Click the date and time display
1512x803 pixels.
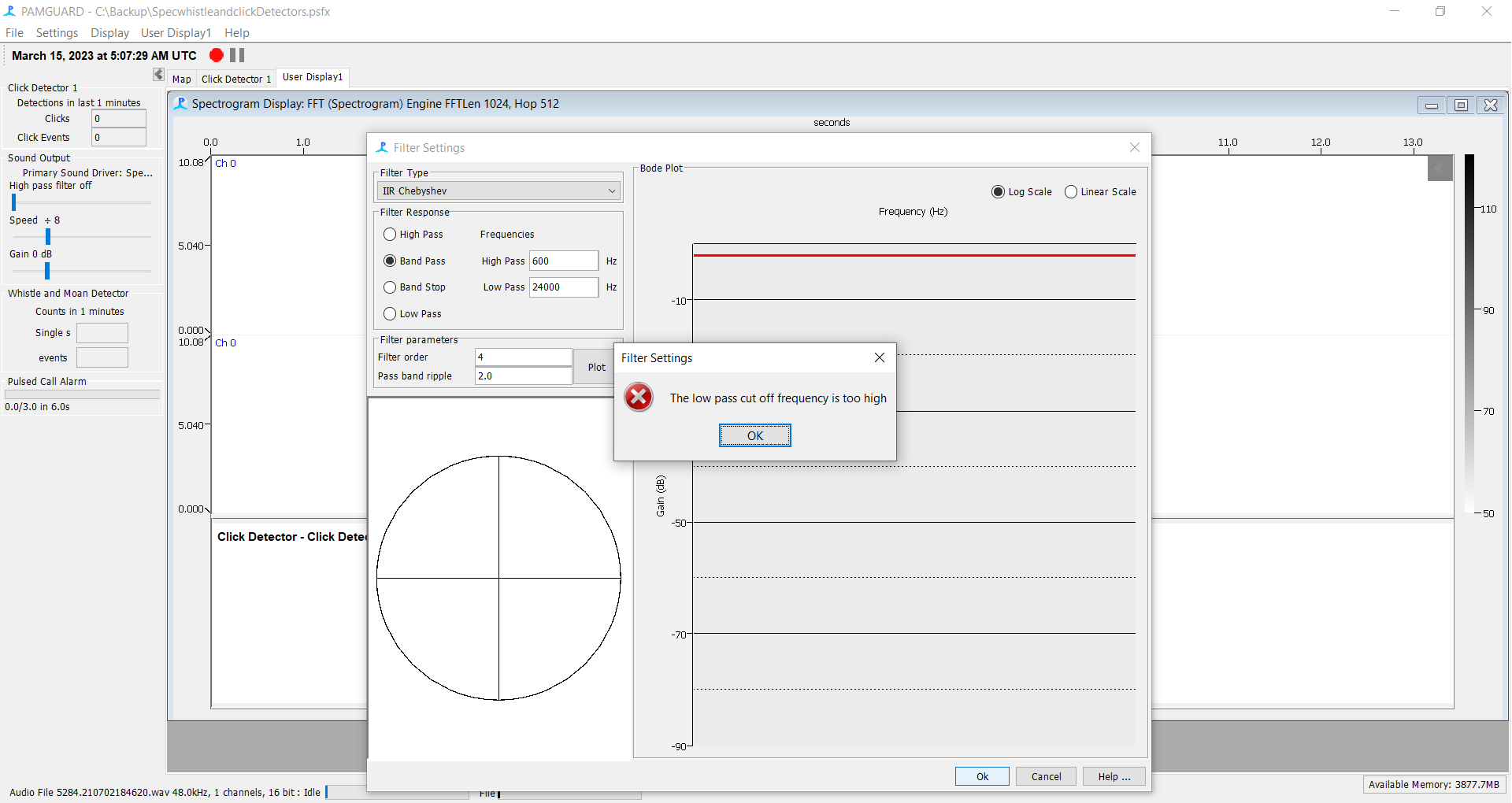pyautogui.click(x=104, y=55)
